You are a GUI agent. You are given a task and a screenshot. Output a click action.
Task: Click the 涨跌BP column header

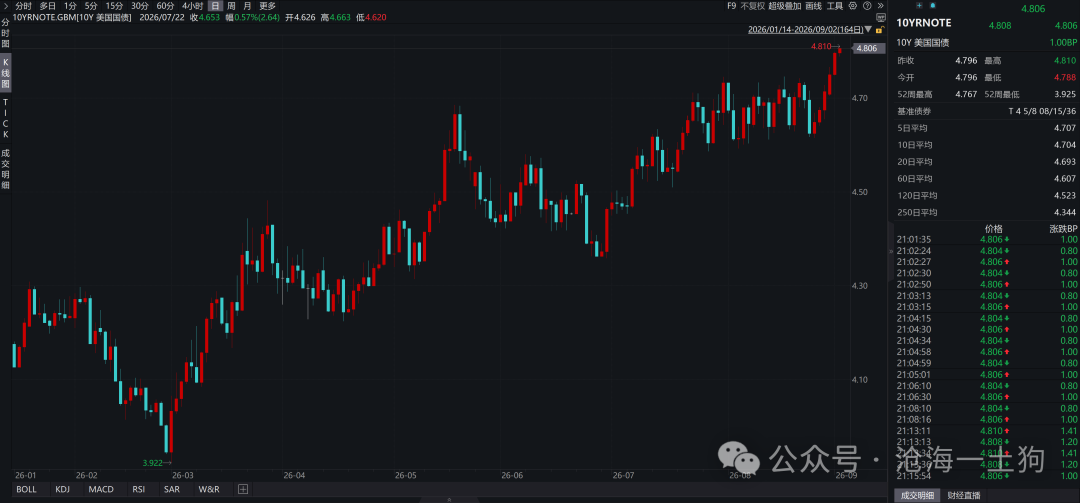tap(1063, 229)
